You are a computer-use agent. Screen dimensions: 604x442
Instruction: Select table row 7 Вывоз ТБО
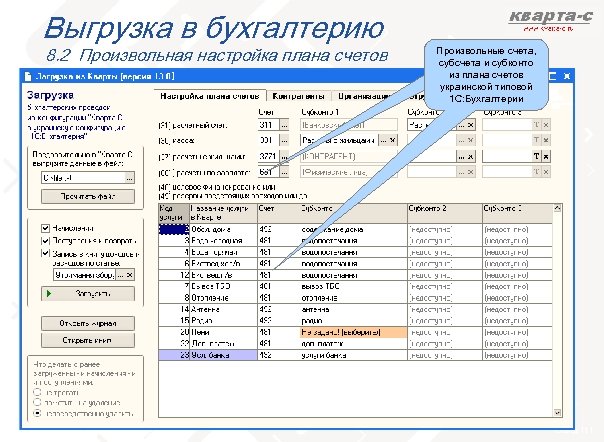click(x=355, y=287)
